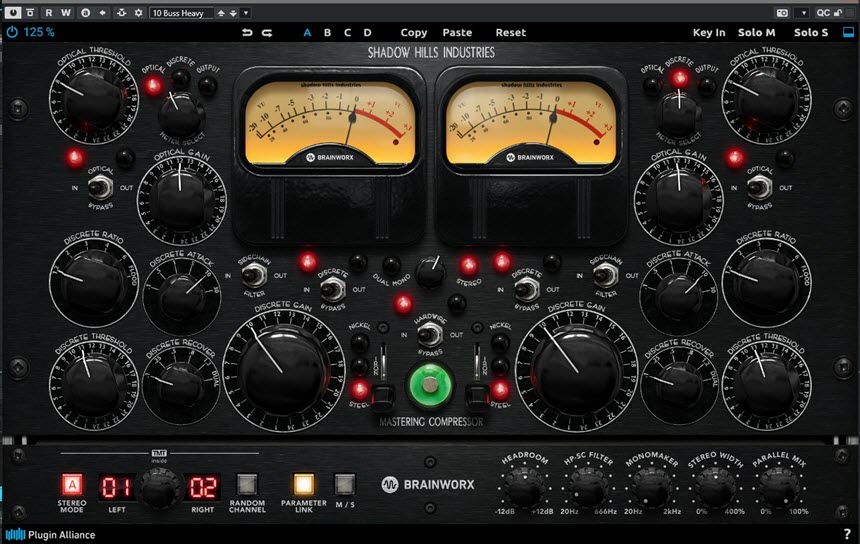Select settings bank C
Image resolution: width=860 pixels, height=544 pixels.
[347, 33]
